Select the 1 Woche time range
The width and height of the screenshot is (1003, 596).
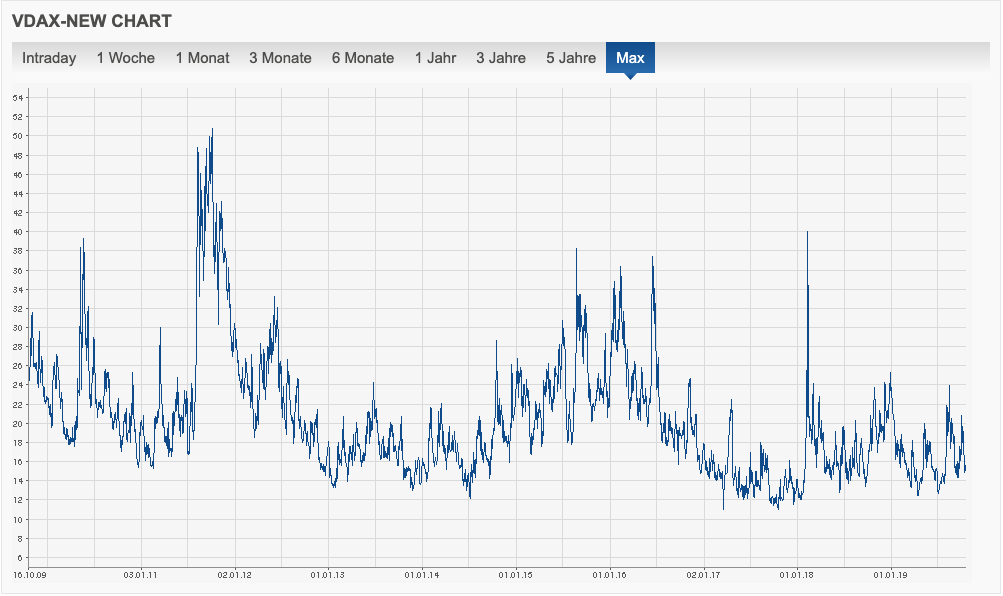click(125, 58)
